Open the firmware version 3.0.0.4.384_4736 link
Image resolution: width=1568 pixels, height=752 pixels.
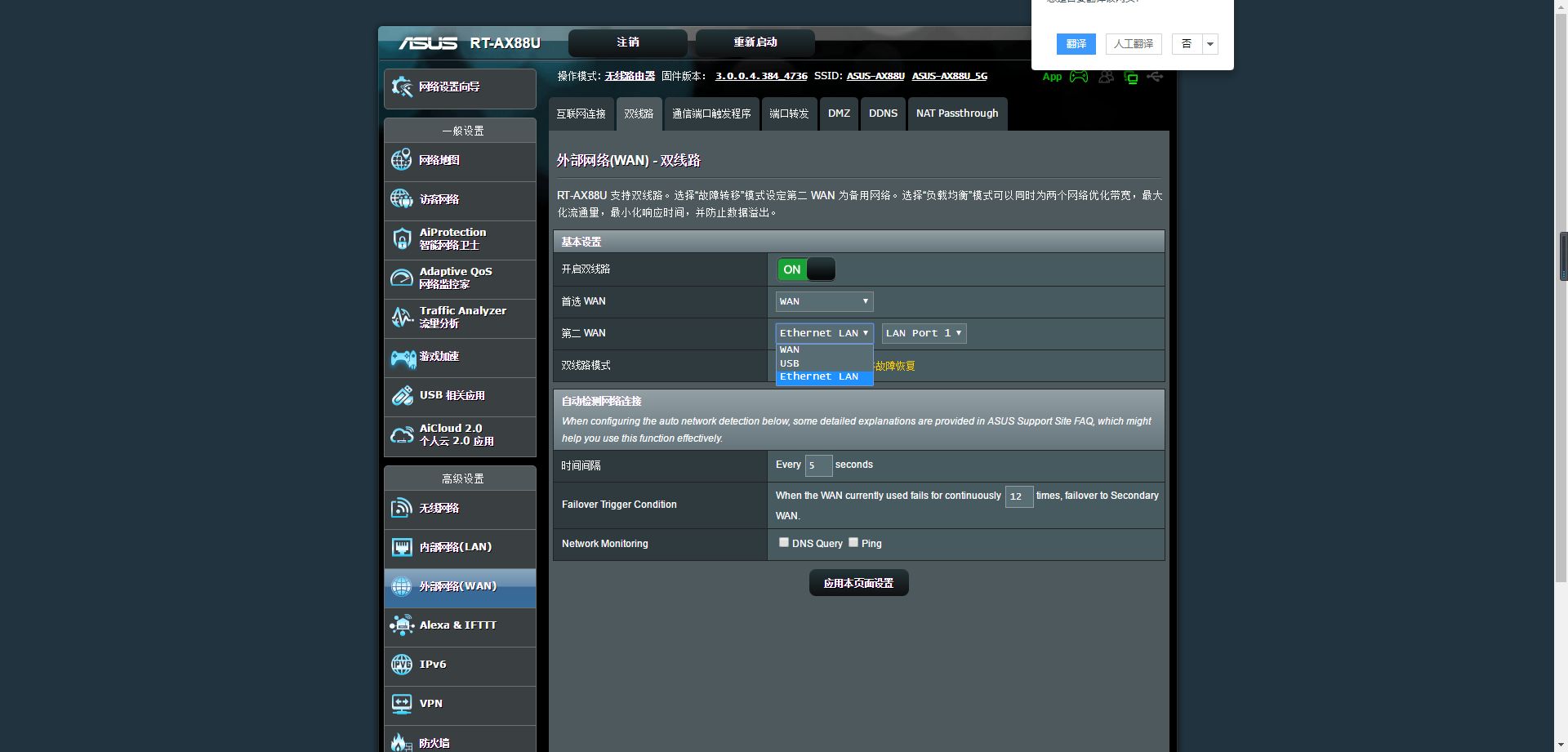pos(761,76)
